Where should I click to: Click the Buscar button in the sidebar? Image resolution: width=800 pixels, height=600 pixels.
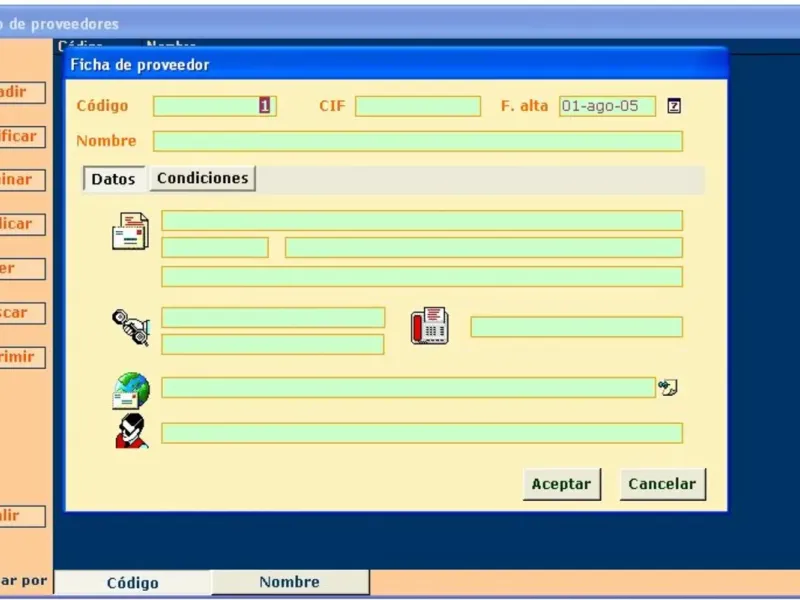22,313
